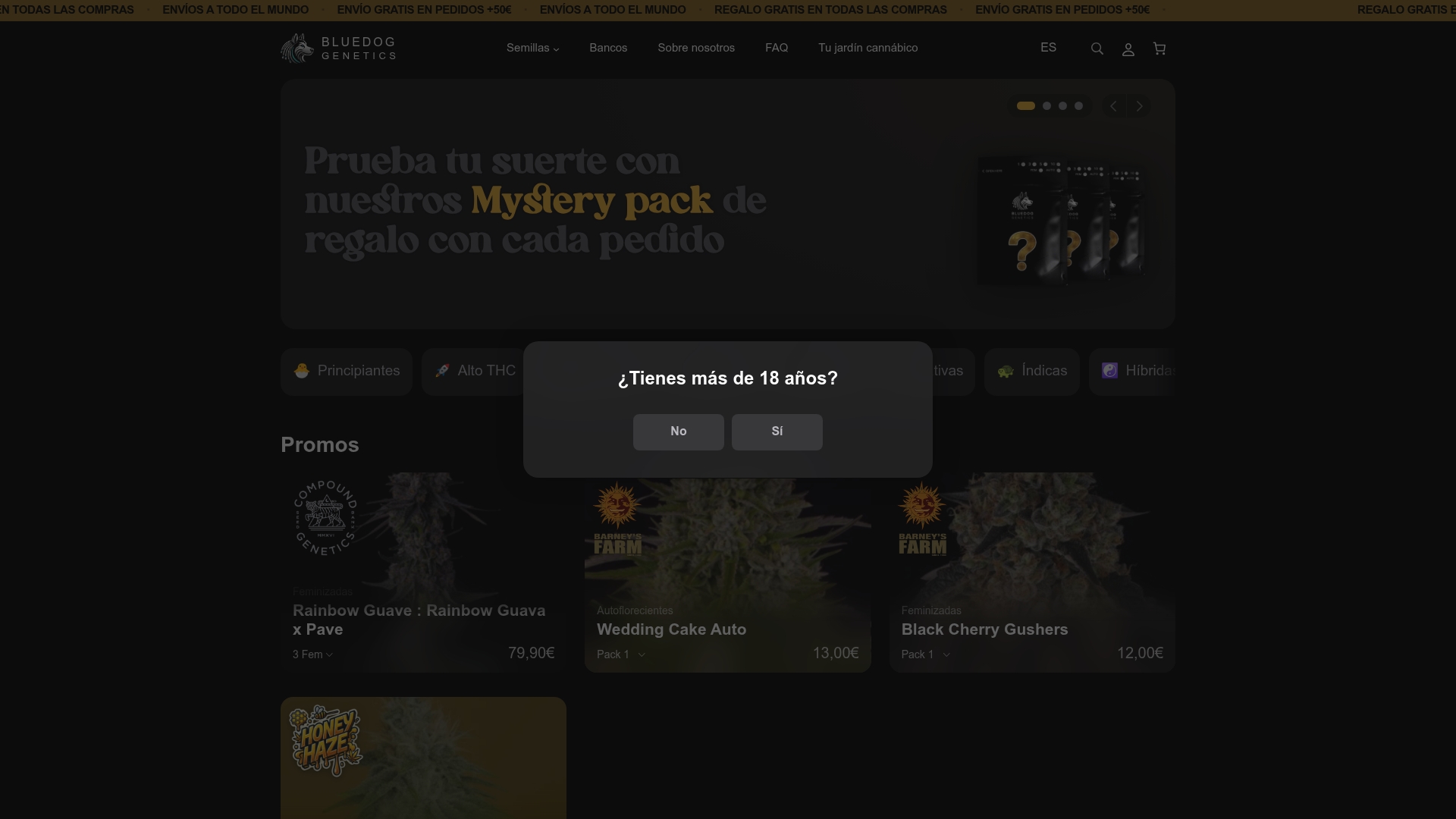Select the second carousel slide dot
Screen dimensions: 1456x819
[1046, 106]
